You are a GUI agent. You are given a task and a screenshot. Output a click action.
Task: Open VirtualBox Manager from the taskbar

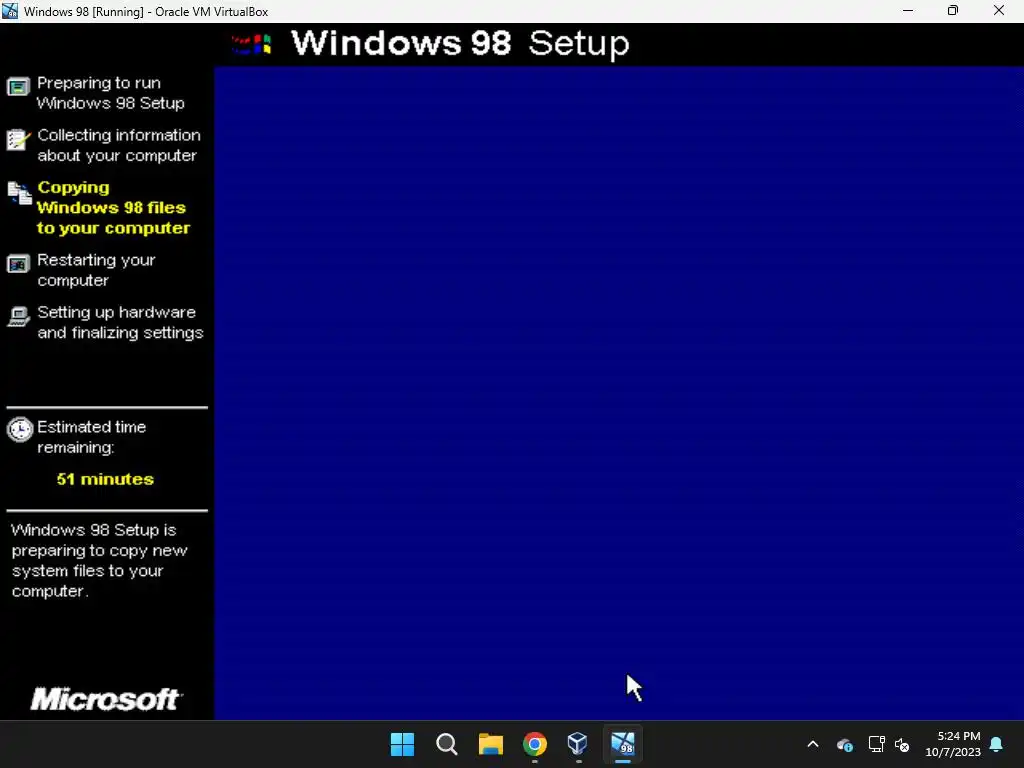(578, 743)
